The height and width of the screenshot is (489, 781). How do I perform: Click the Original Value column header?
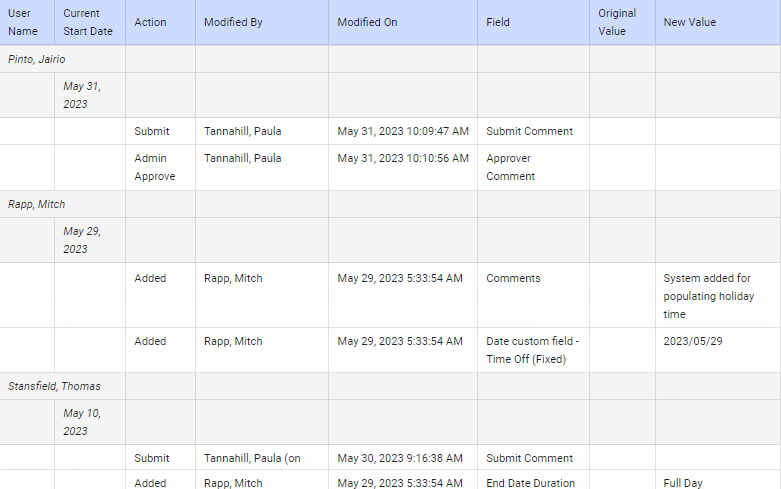tap(617, 22)
